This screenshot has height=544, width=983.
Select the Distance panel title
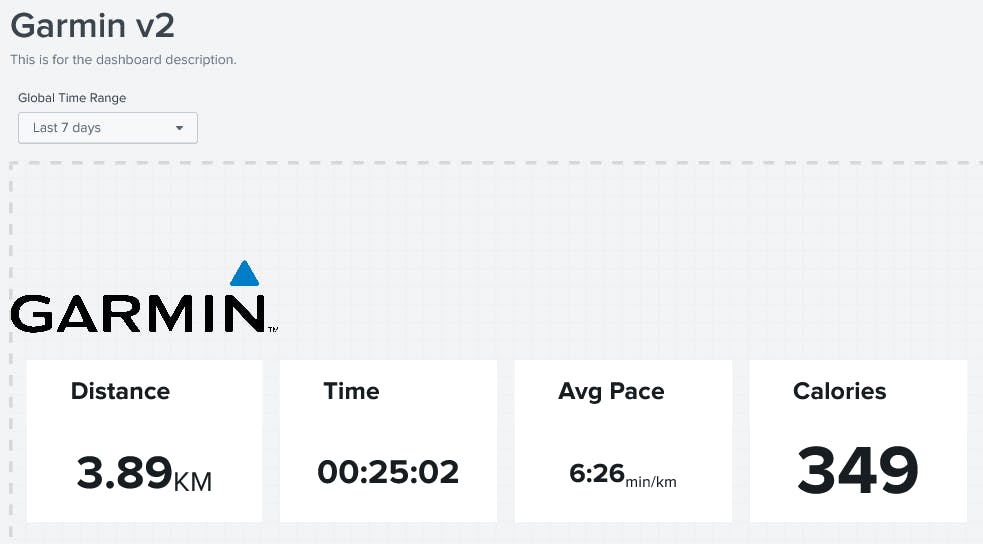pyautogui.click(x=120, y=391)
